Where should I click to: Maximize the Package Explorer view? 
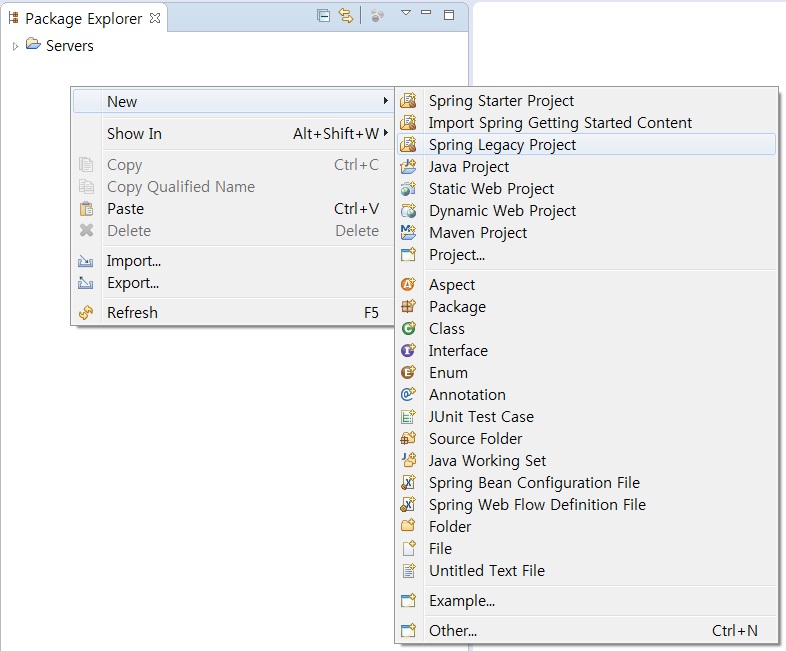449,15
